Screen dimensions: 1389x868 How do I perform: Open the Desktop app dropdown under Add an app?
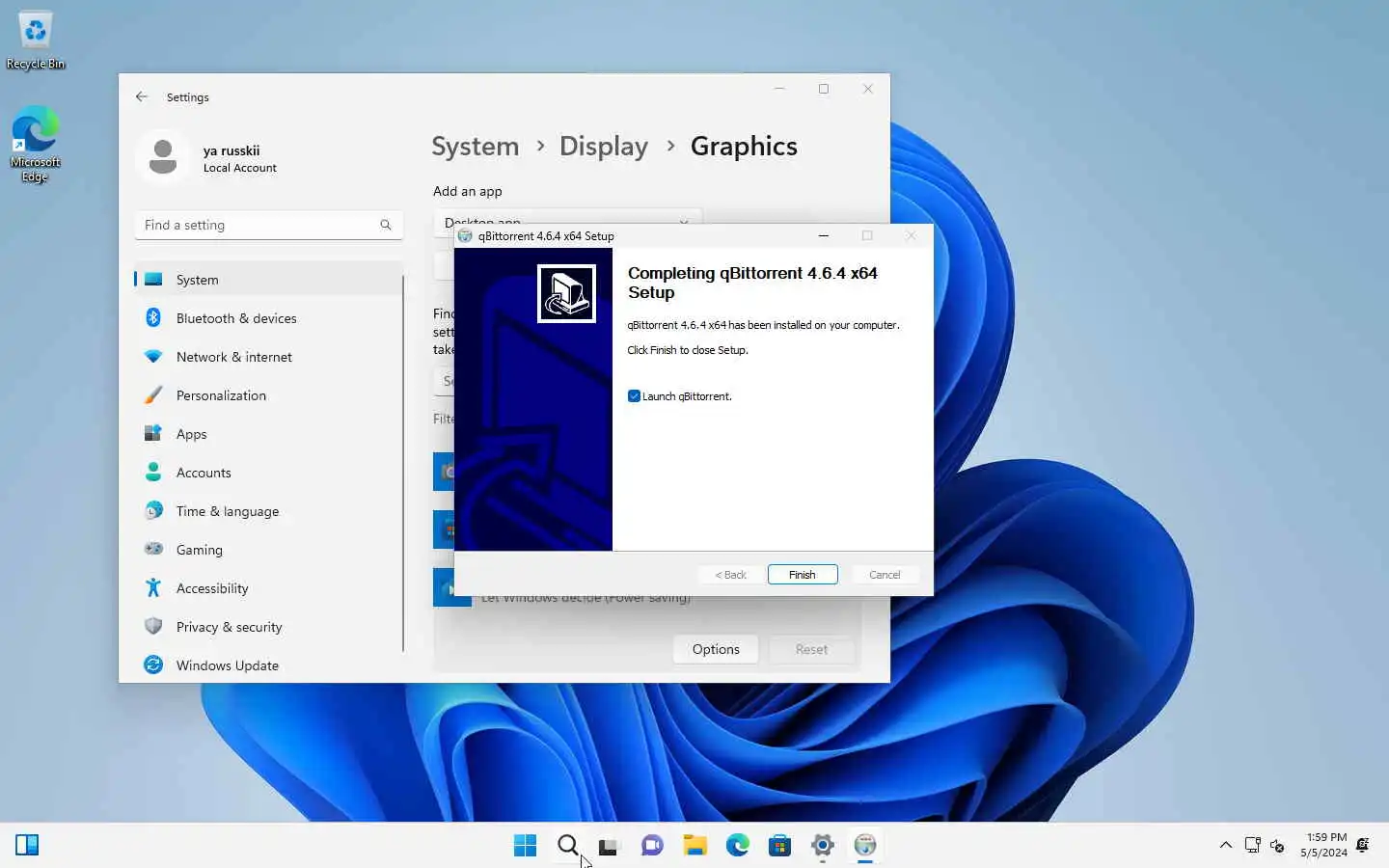tap(567, 221)
